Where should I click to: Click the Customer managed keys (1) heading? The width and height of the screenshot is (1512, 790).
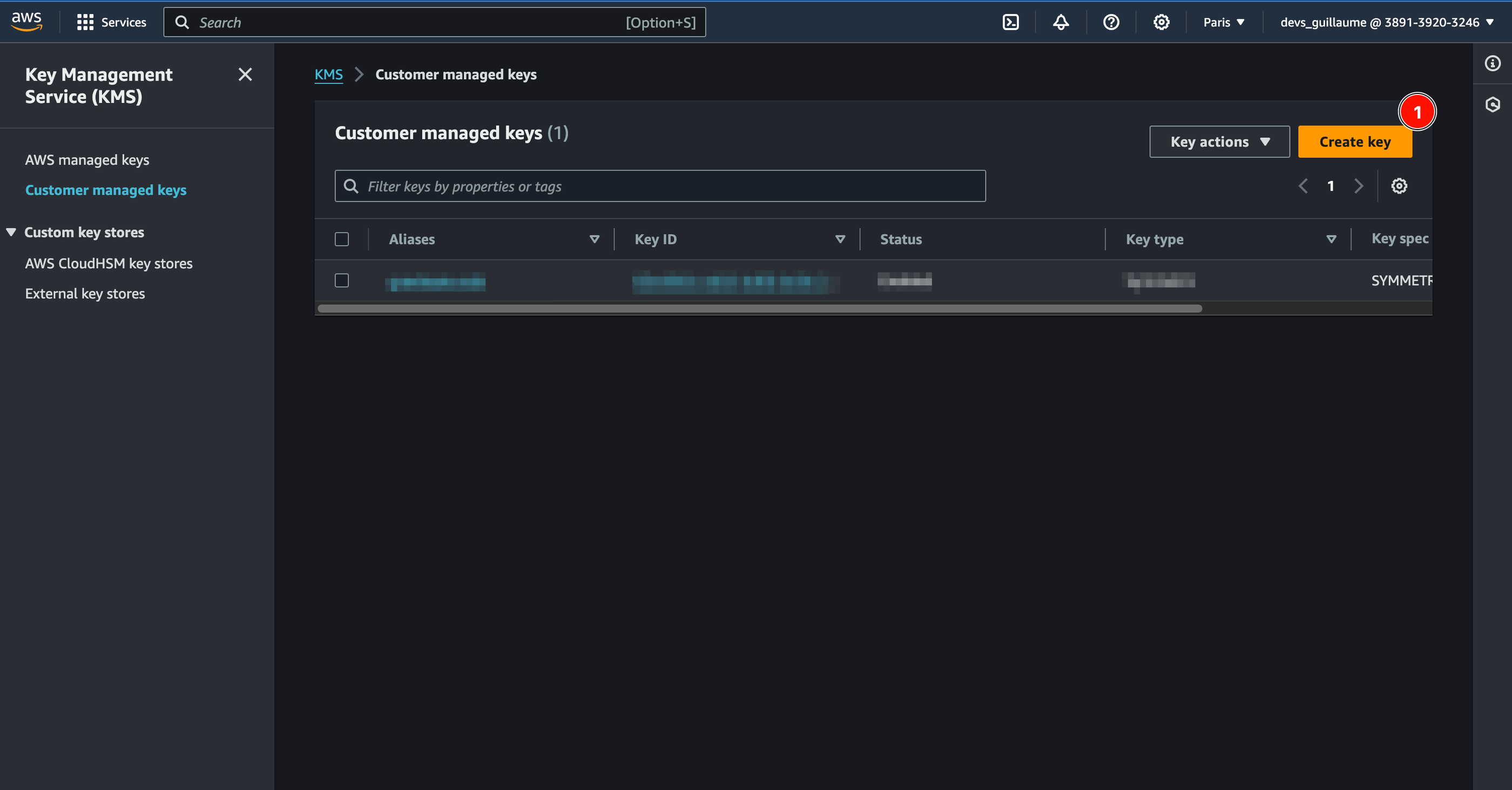click(x=451, y=133)
